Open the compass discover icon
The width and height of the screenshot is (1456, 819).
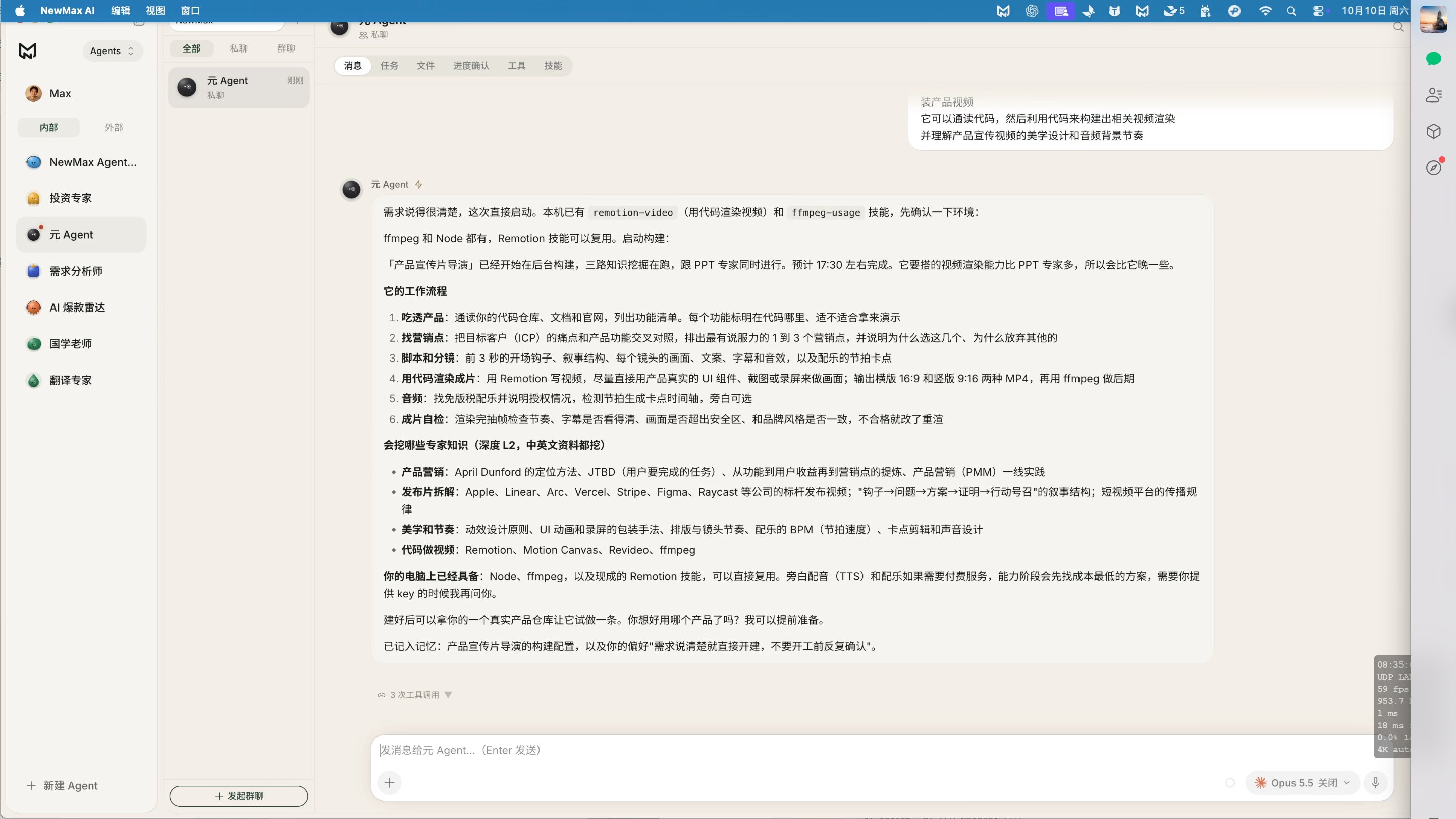pos(1433,168)
